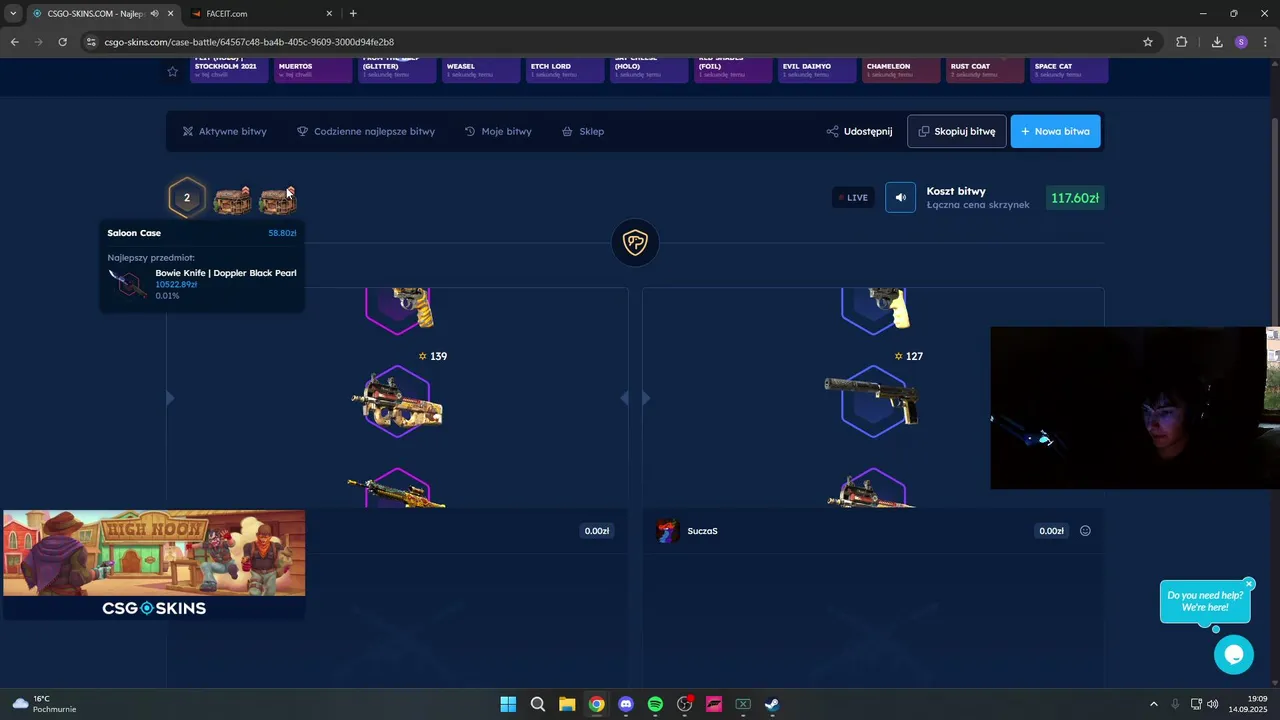This screenshot has height=720, width=1280.
Task: Click the Skopiuj bitwę button
Action: coord(957,131)
